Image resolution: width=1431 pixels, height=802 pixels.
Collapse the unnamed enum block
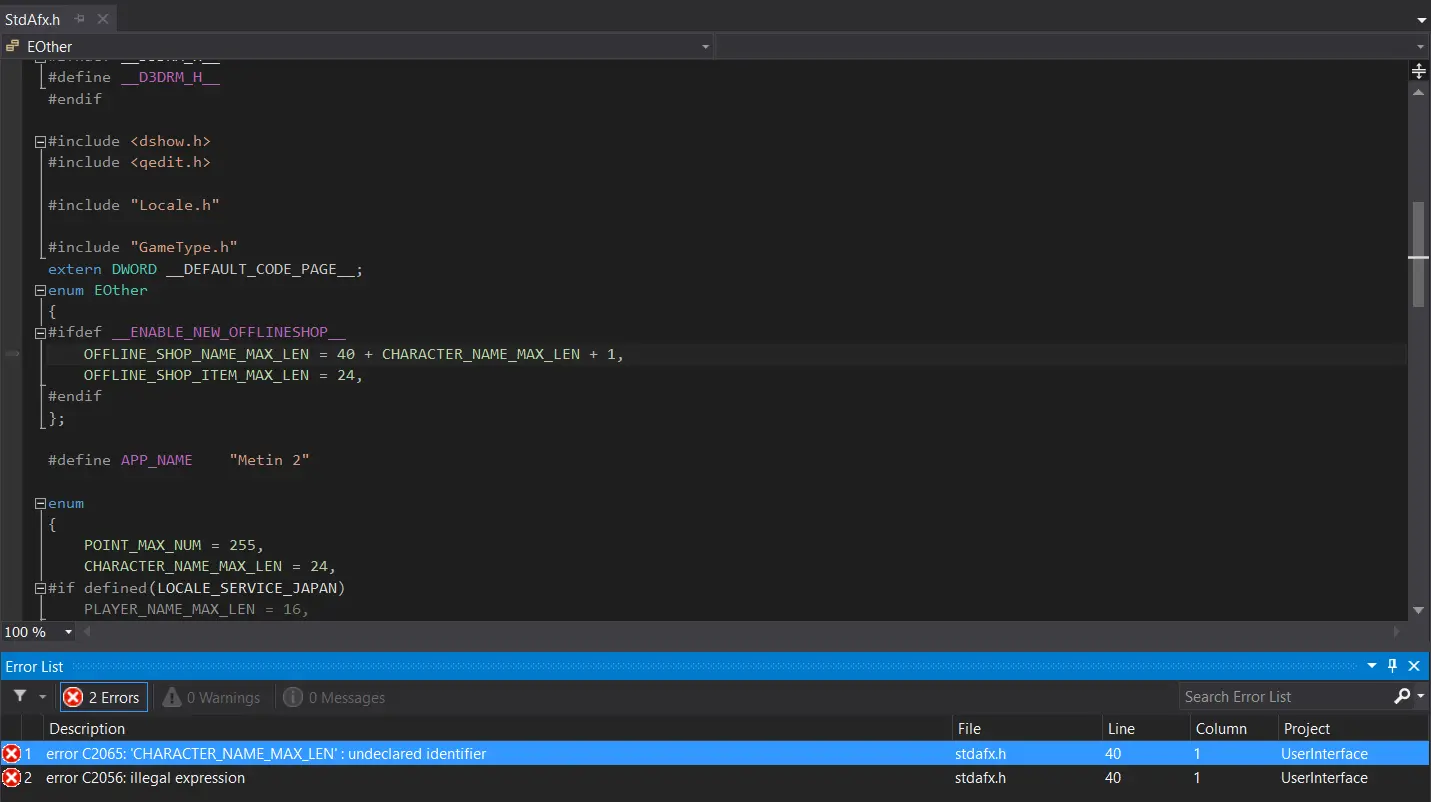click(x=40, y=504)
